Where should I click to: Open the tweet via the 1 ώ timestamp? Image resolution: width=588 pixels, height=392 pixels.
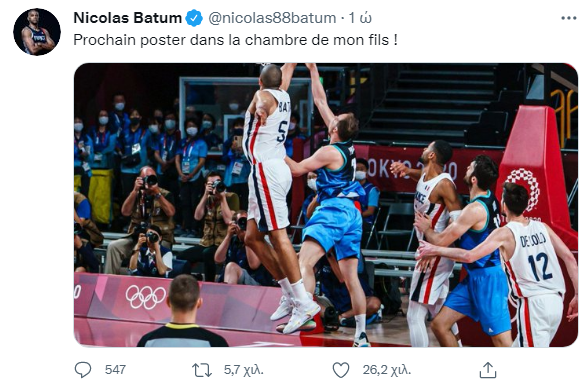pyautogui.click(x=360, y=18)
